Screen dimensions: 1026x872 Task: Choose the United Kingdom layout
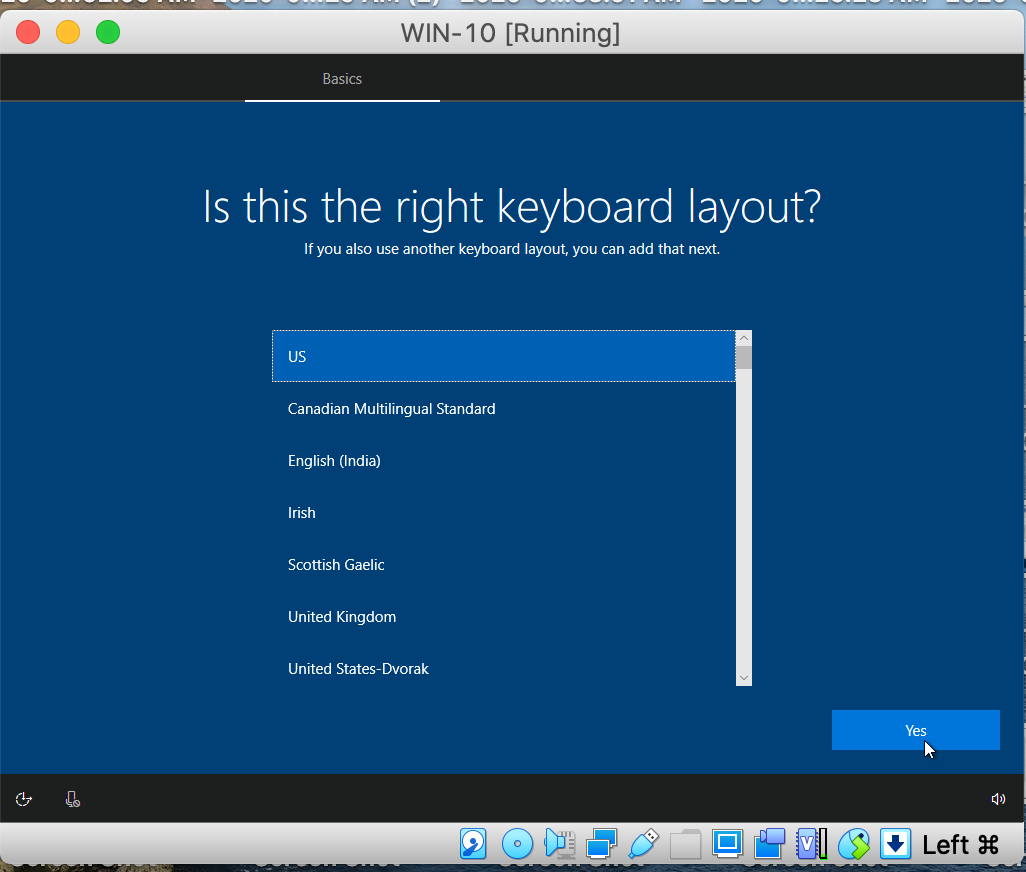(504, 617)
